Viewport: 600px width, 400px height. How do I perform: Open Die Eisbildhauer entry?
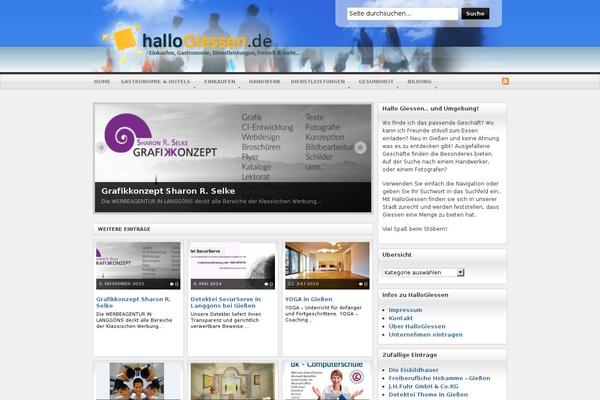(413, 370)
